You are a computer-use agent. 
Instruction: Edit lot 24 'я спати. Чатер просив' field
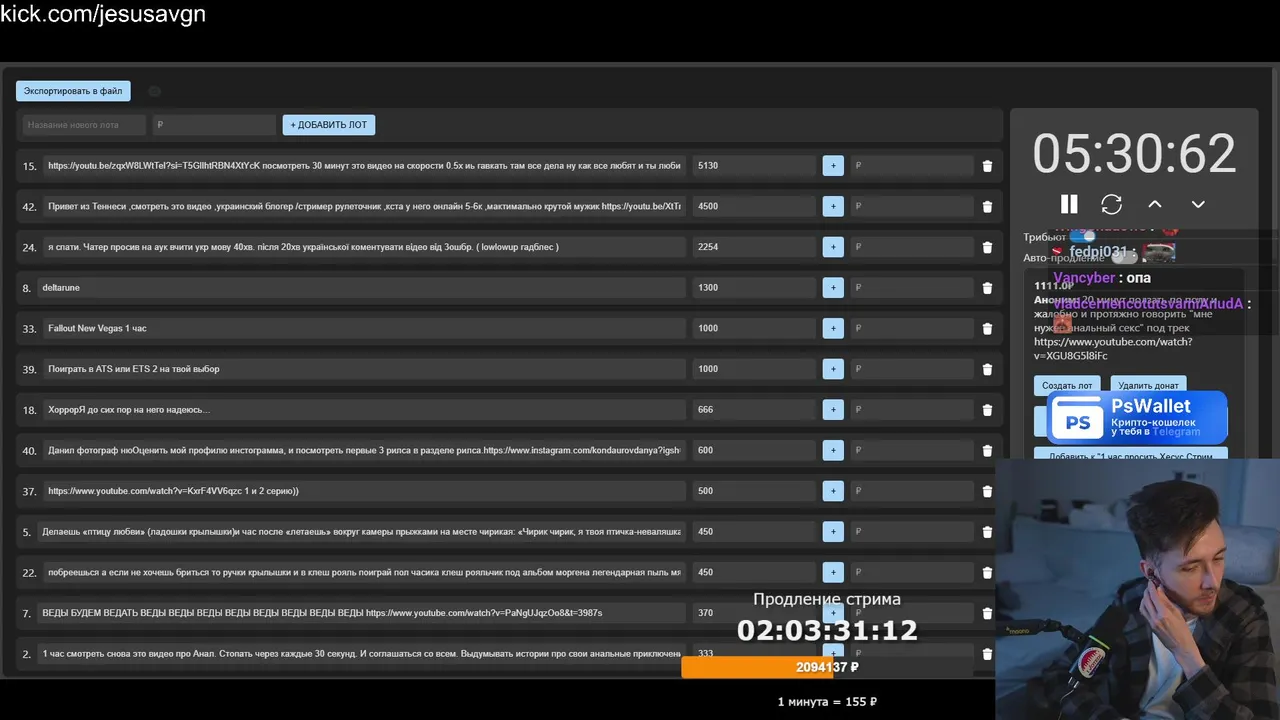tap(365, 247)
